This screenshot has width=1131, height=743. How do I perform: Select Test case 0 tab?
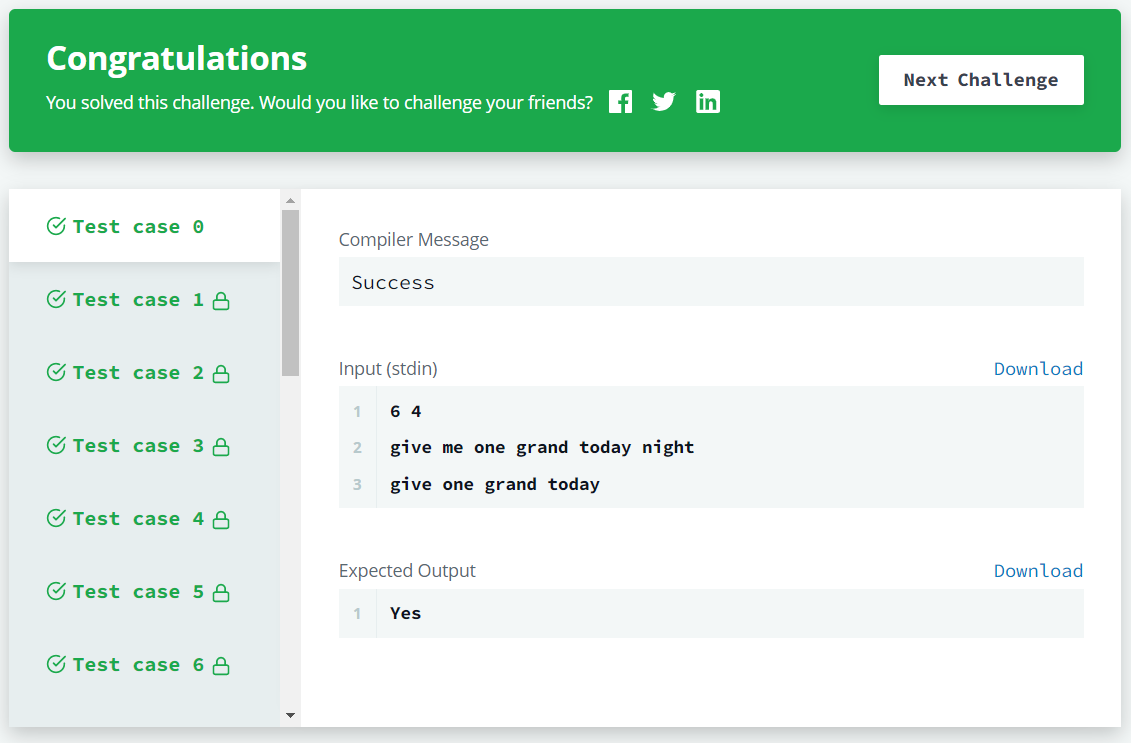click(x=144, y=227)
